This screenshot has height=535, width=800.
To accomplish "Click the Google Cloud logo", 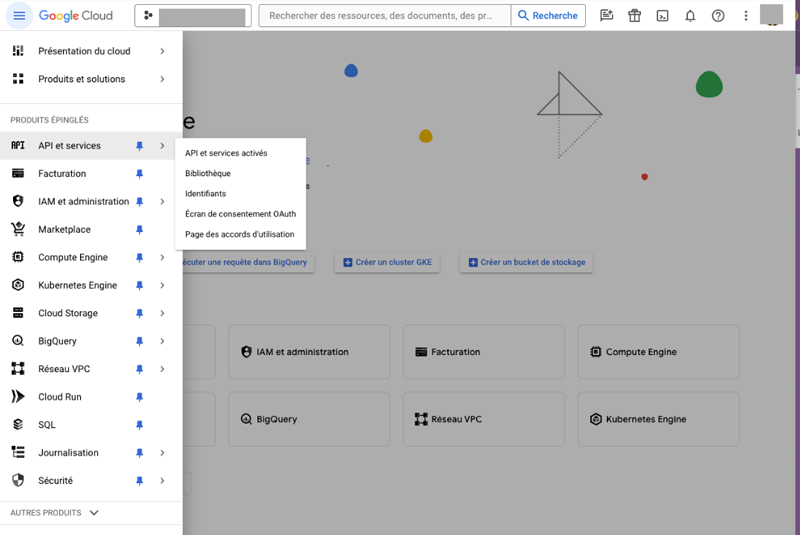I will 76,16.
